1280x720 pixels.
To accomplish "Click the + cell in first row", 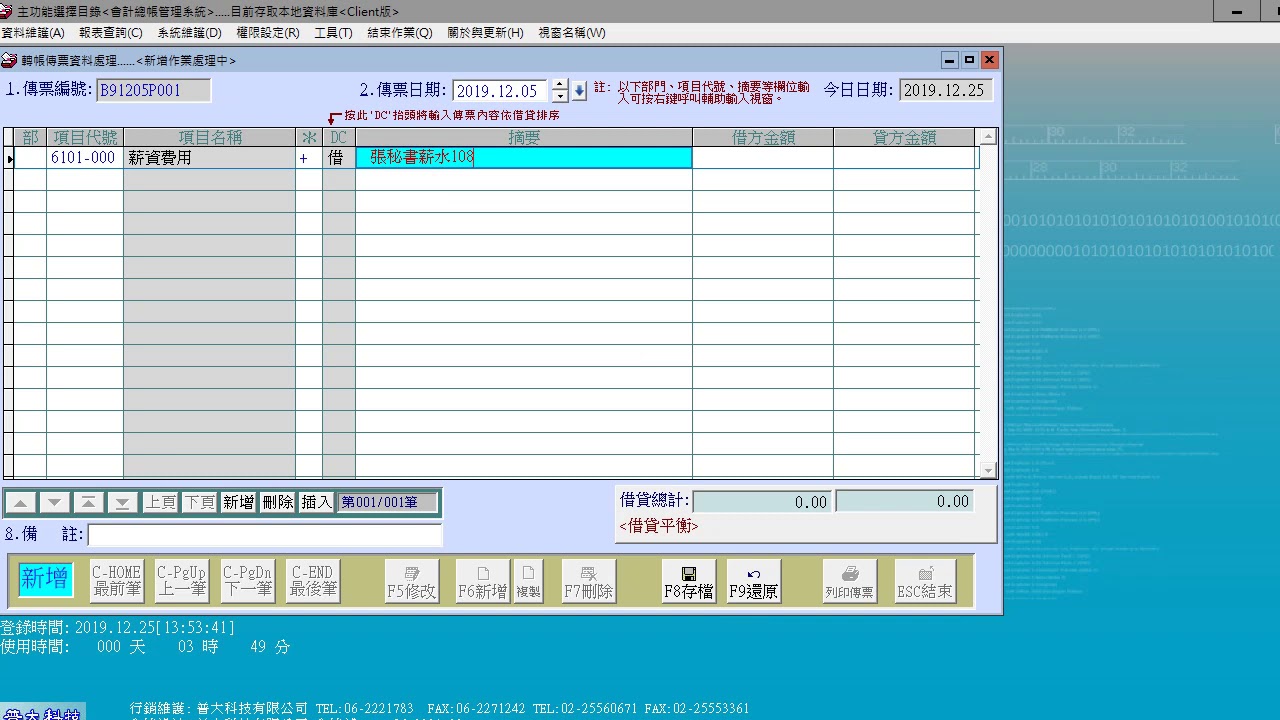I will [x=308, y=158].
